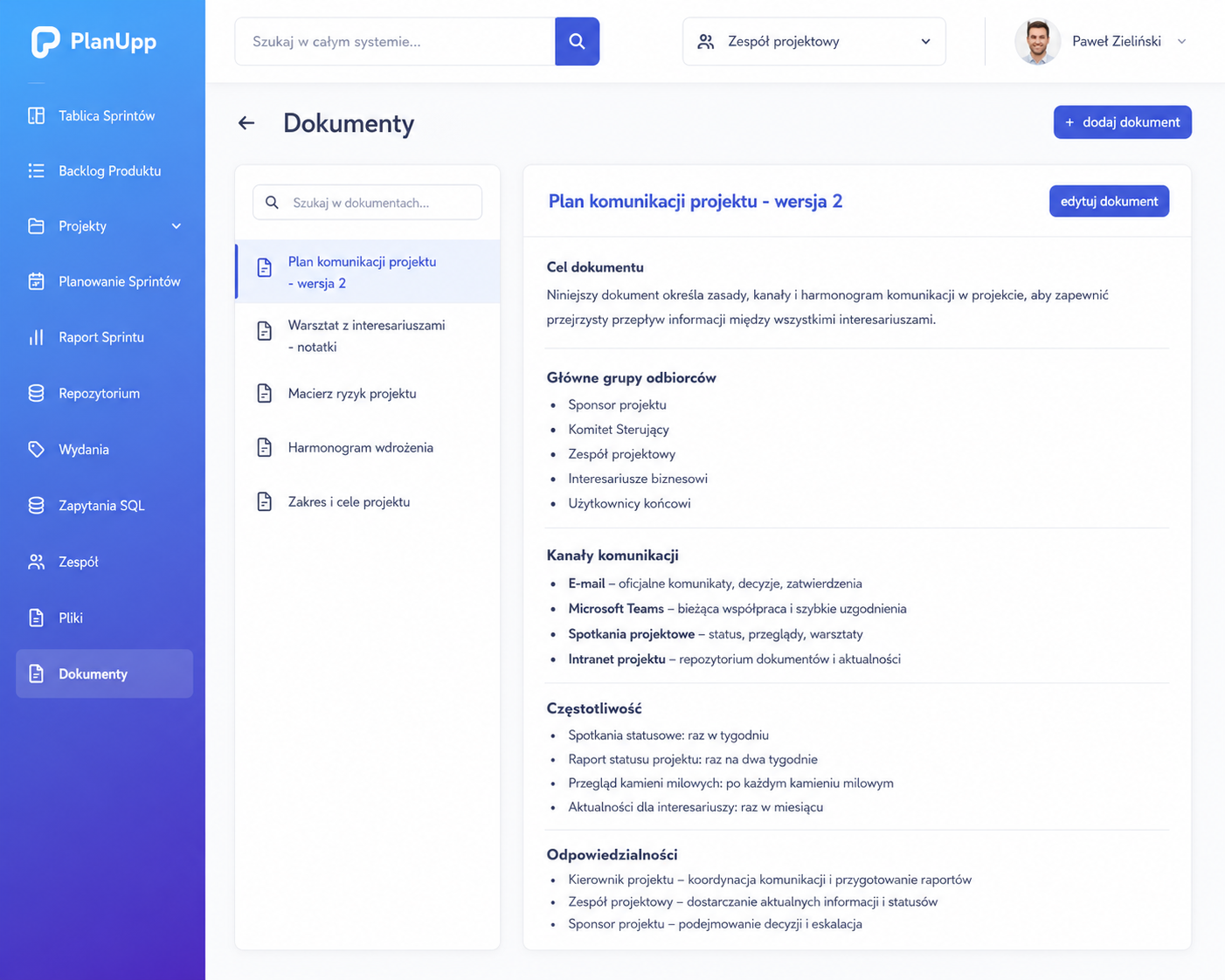Open Harmonogram wdrożenia document
Image resolution: width=1225 pixels, height=980 pixels.
pyautogui.click(x=368, y=447)
